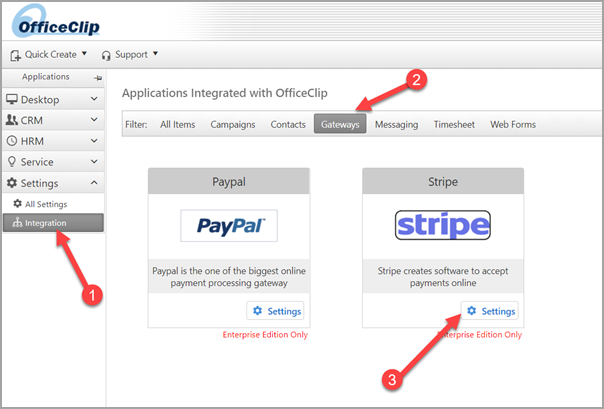The height and width of the screenshot is (409, 604).
Task: Click the gear icon in Paypal Settings button
Action: click(257, 311)
